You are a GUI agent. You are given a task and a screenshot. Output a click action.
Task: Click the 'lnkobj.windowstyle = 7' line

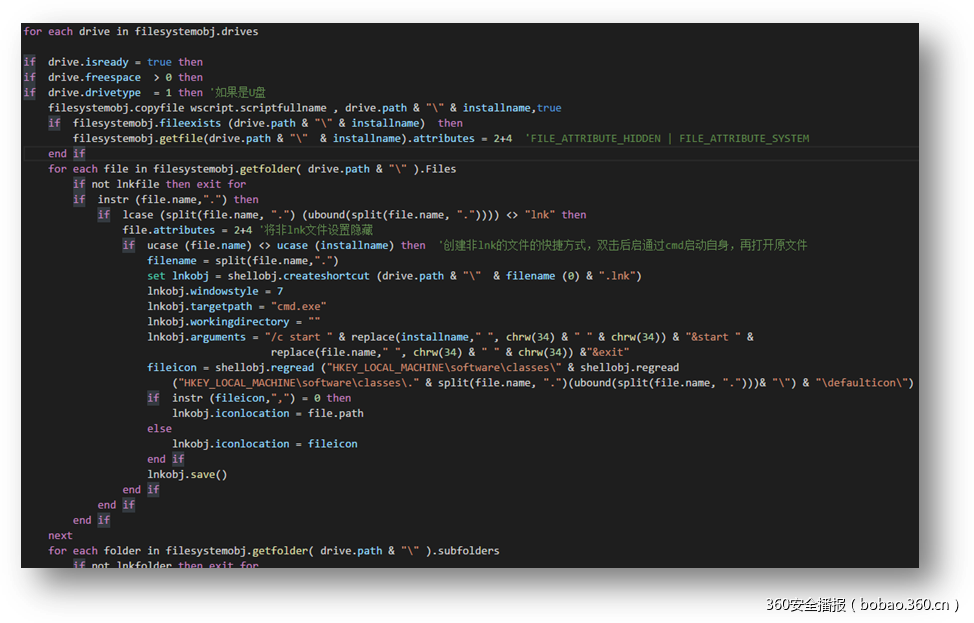tap(215, 291)
